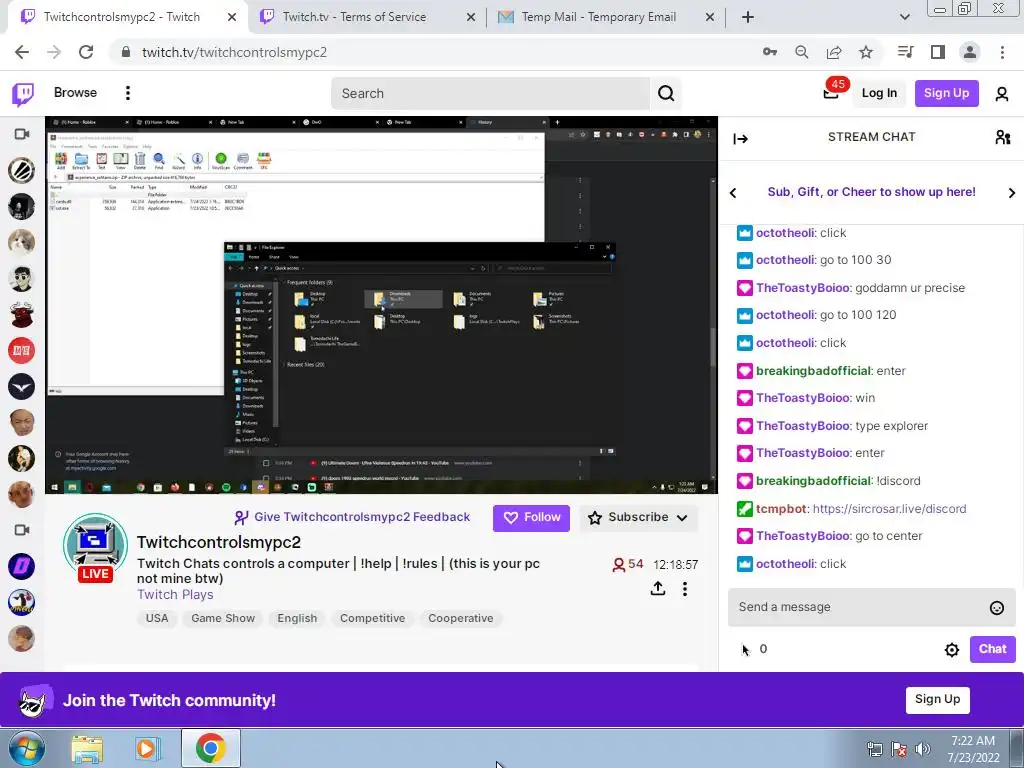Open the three-dot menu next to Browse
The height and width of the screenshot is (768, 1024).
128,93
